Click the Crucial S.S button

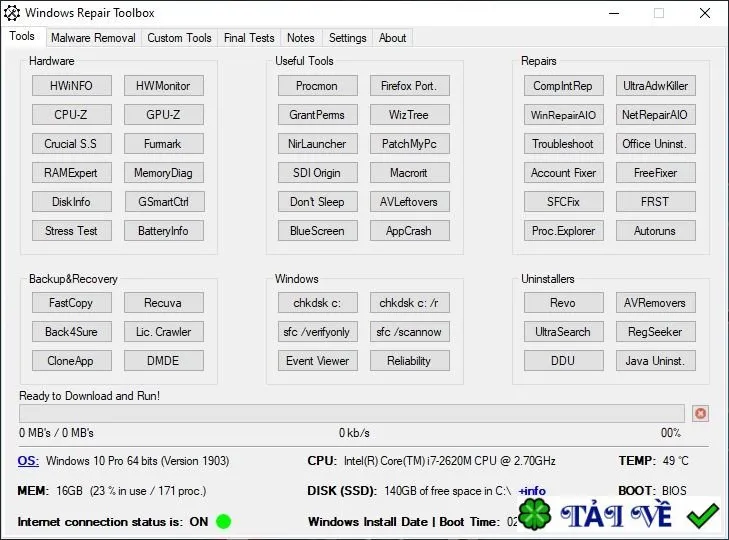point(72,144)
